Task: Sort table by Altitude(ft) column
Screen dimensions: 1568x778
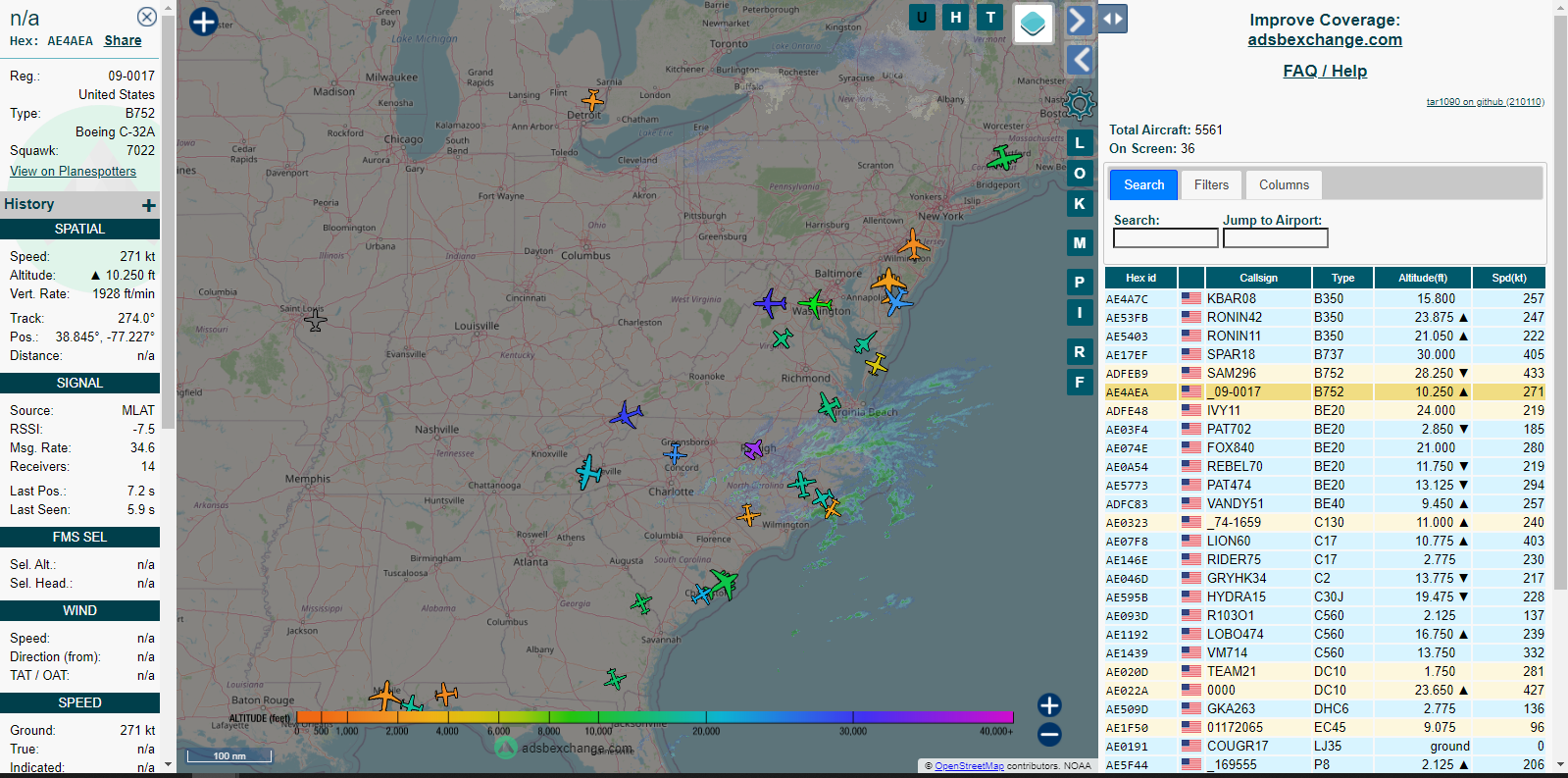Action: click(1423, 278)
